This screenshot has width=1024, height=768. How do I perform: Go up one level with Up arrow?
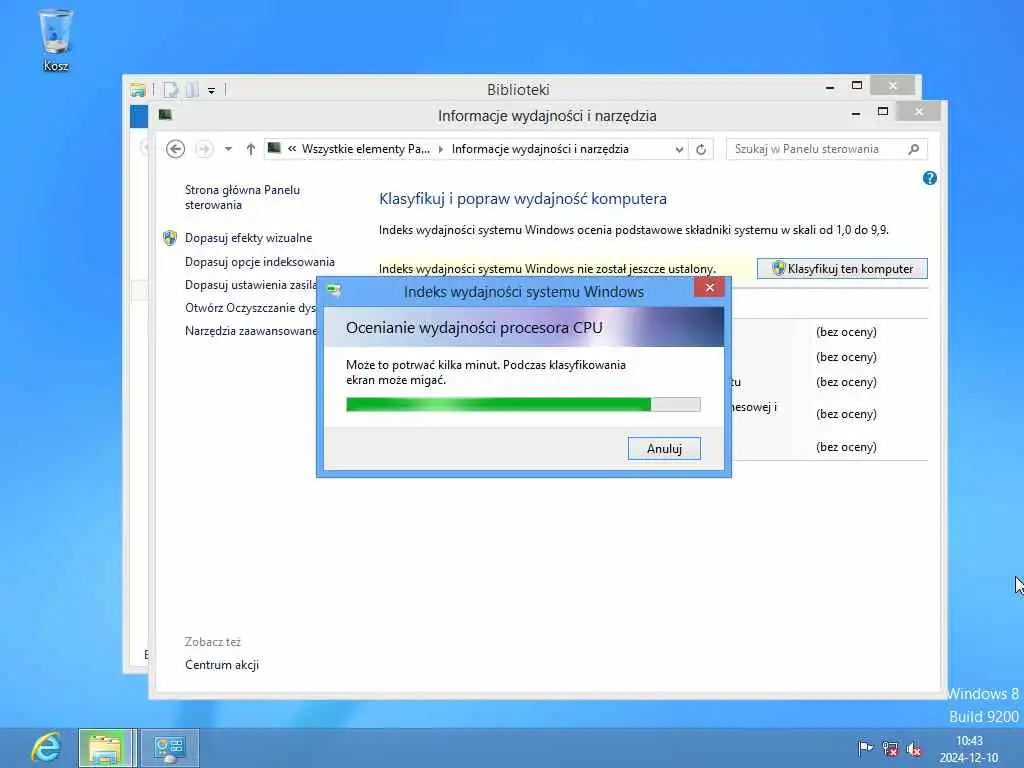tap(251, 149)
